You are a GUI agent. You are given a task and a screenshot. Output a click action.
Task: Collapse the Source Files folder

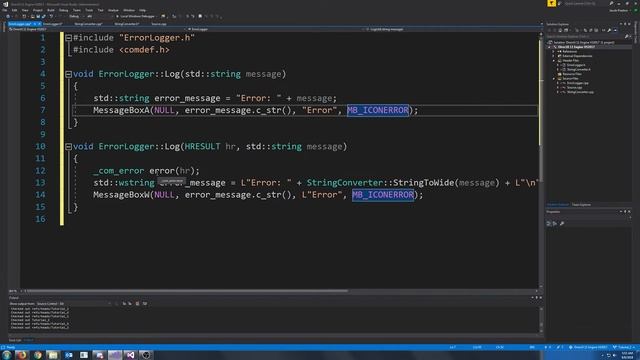[x=553, y=78]
